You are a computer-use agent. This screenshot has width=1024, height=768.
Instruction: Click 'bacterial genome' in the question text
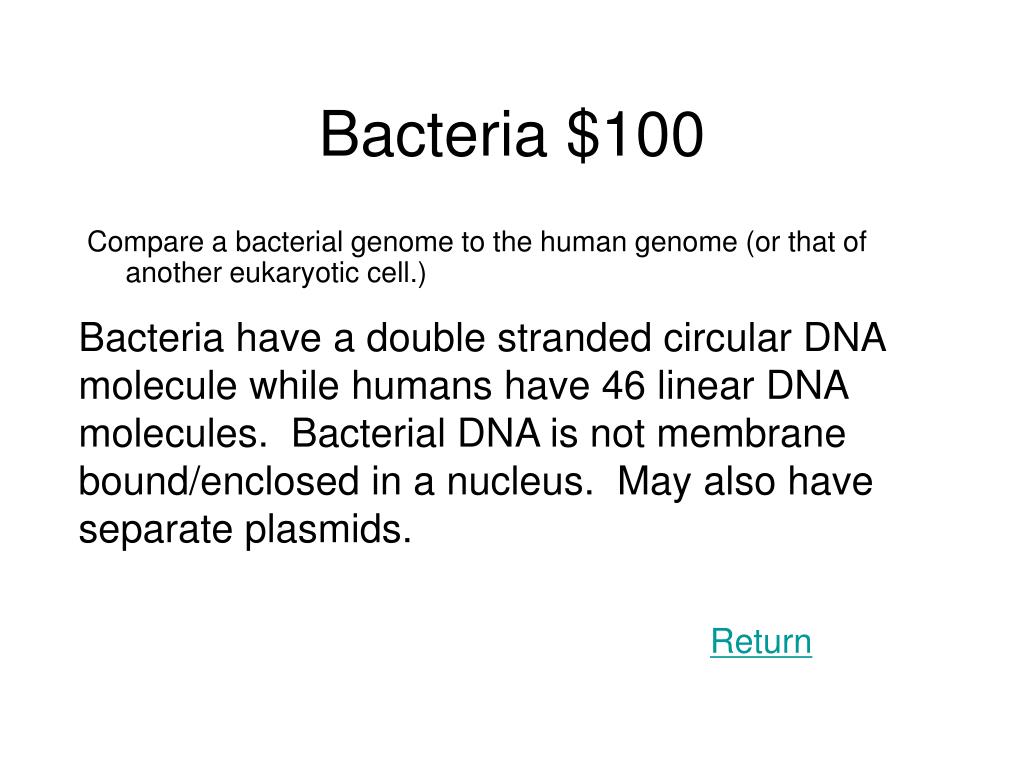344,242
